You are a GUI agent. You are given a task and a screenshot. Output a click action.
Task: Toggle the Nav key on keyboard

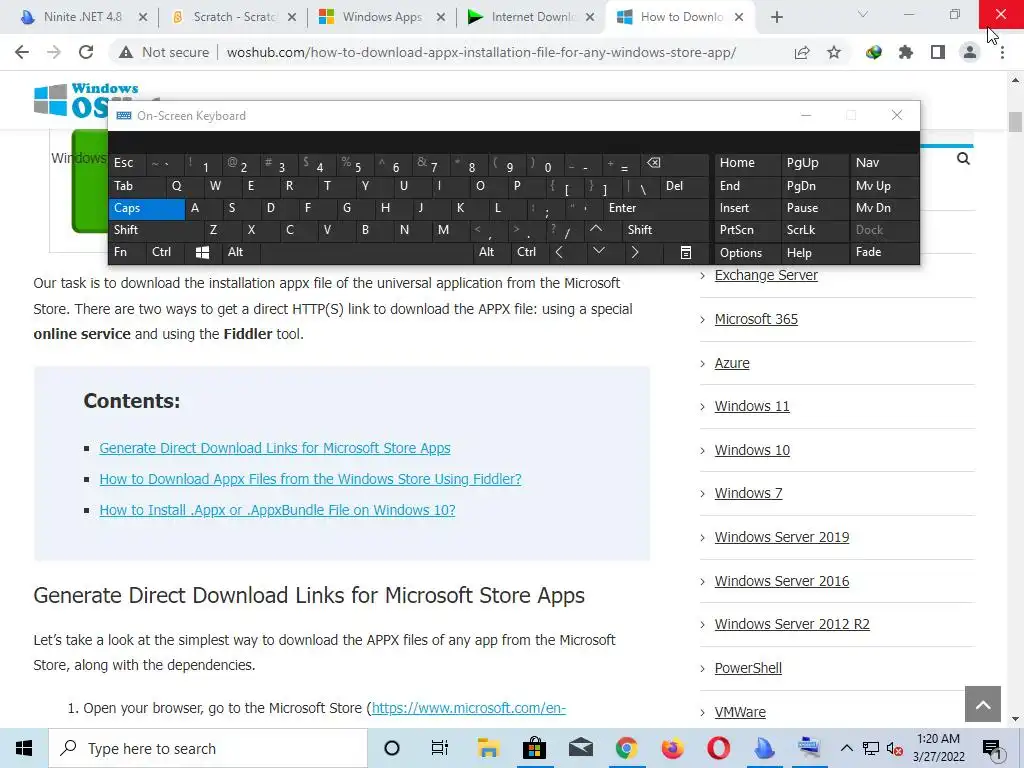(x=885, y=163)
